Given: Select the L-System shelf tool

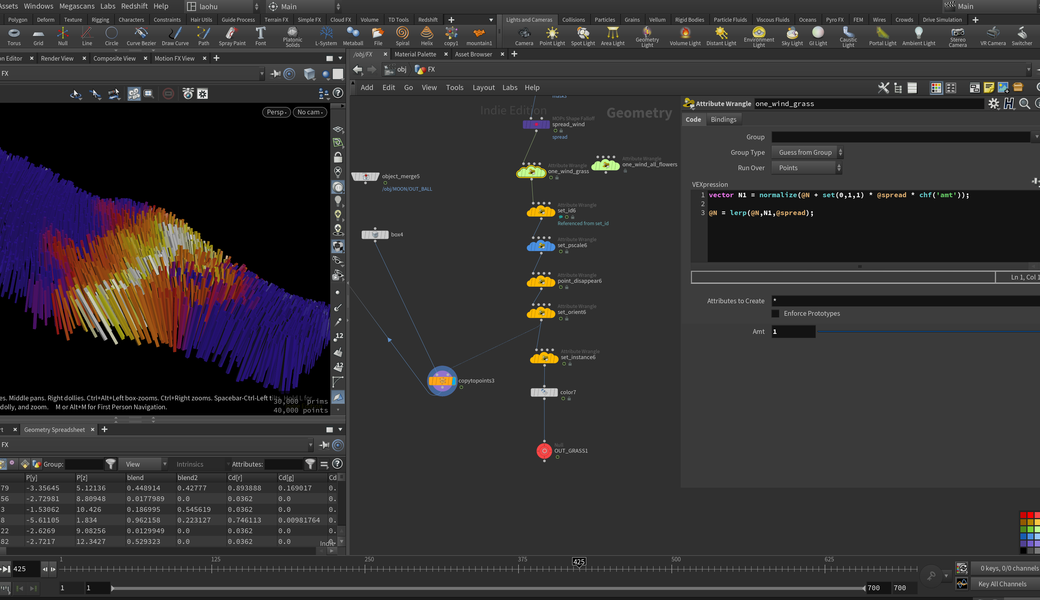Looking at the screenshot, I should [326, 35].
